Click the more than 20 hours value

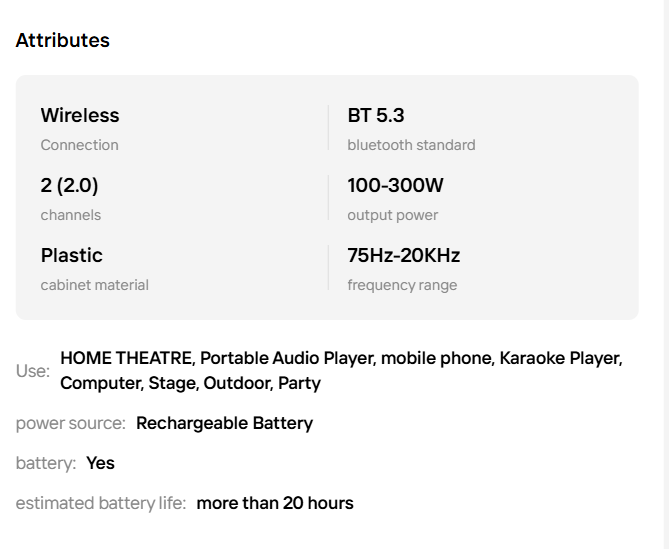(x=275, y=503)
